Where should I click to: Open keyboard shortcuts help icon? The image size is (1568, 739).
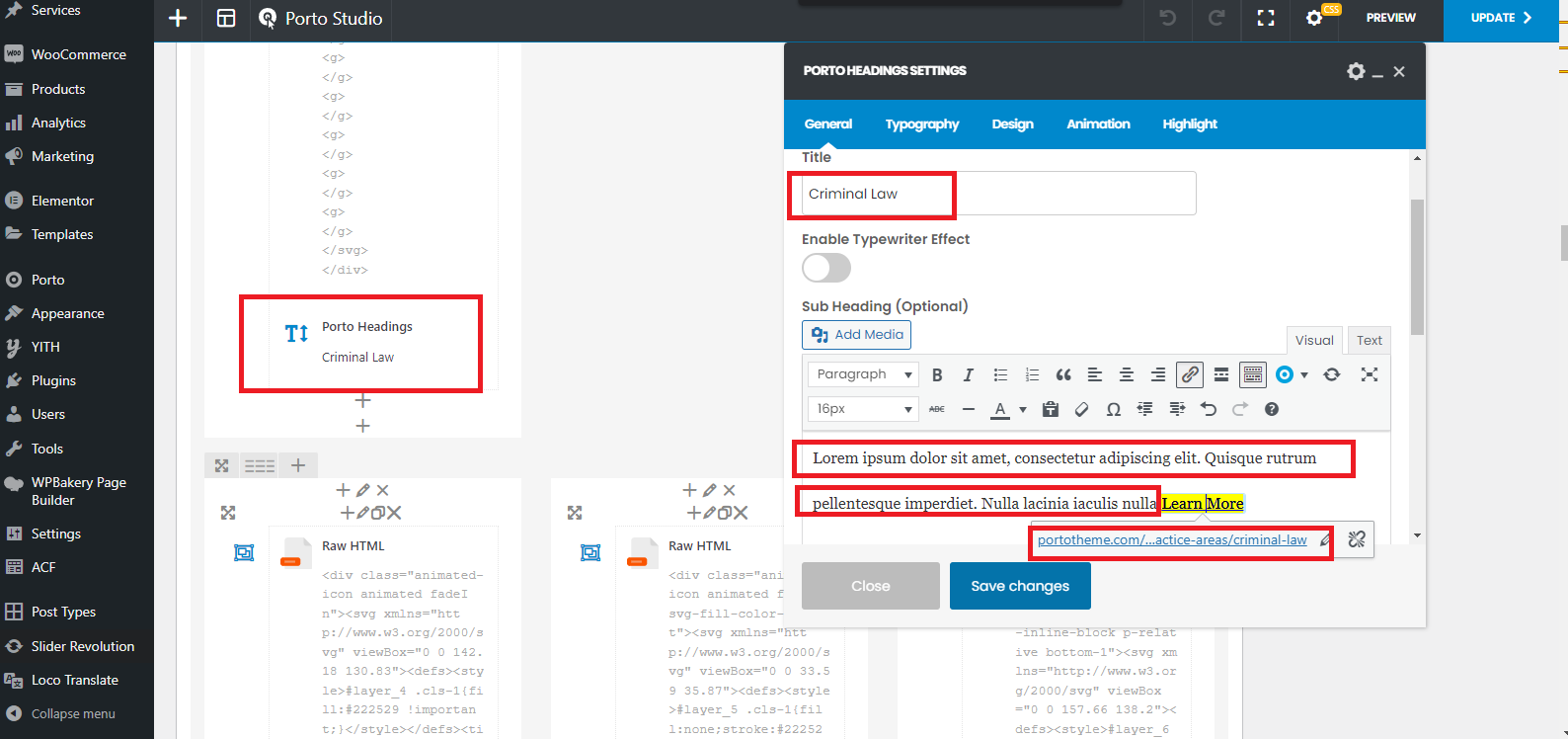1272,409
